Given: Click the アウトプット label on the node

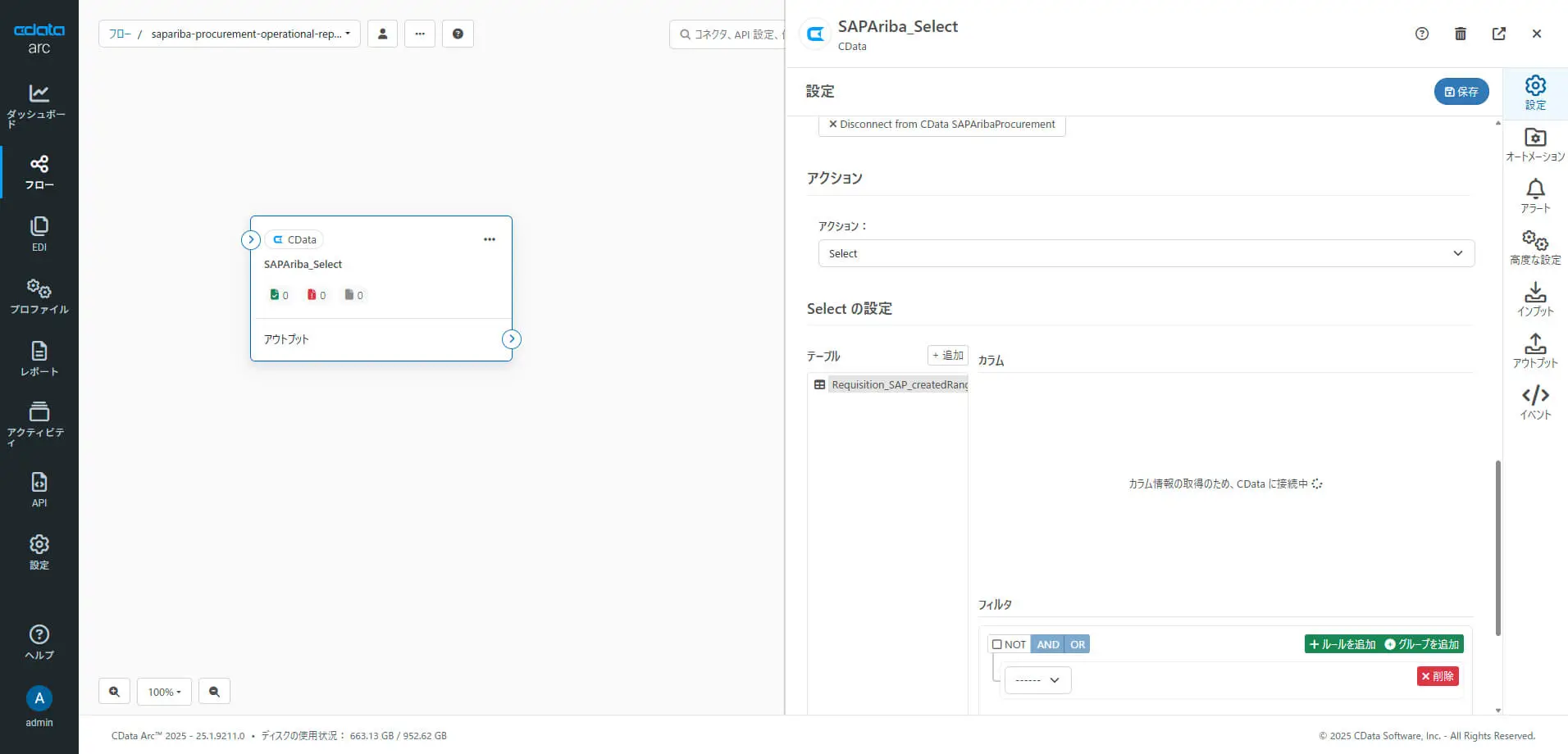Looking at the screenshot, I should 286,339.
